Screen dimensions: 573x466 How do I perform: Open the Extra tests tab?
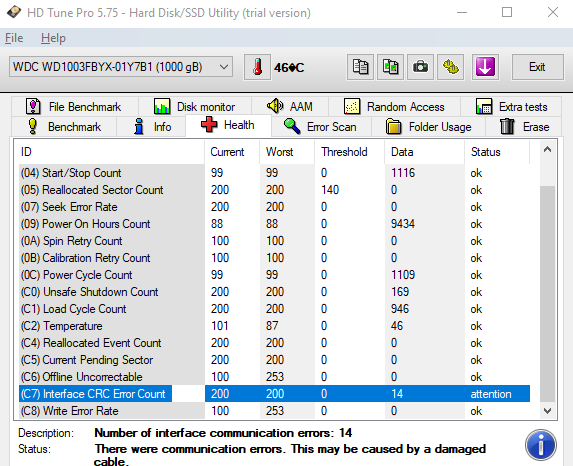coord(511,107)
